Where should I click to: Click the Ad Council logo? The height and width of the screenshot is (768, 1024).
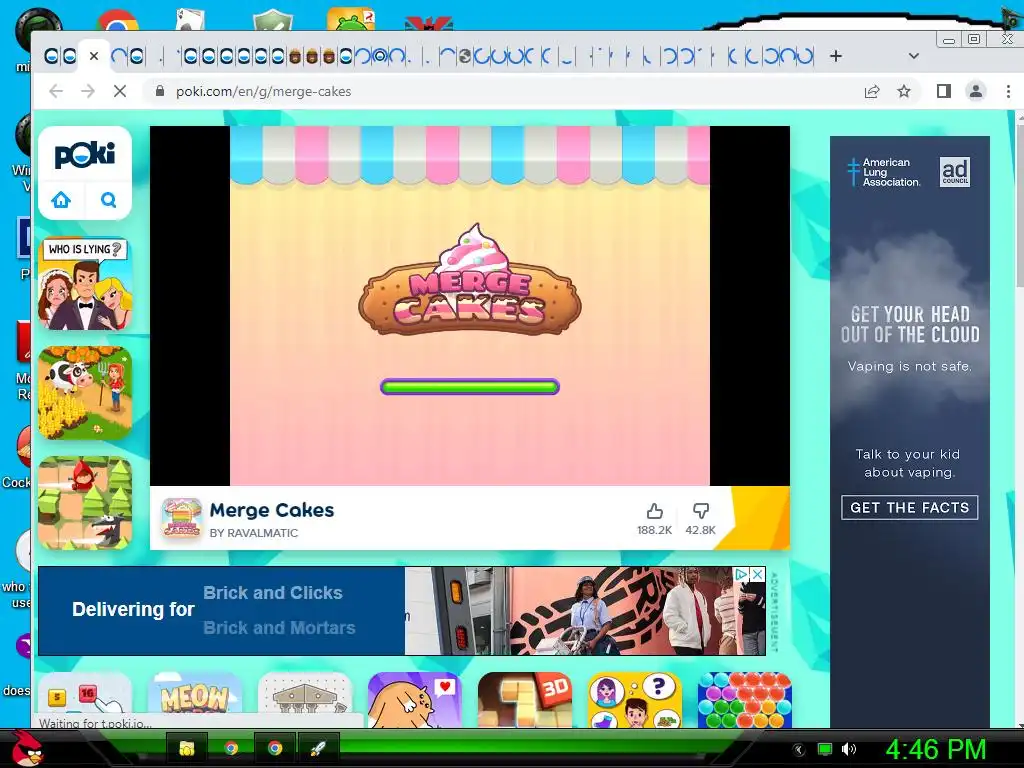tap(955, 172)
